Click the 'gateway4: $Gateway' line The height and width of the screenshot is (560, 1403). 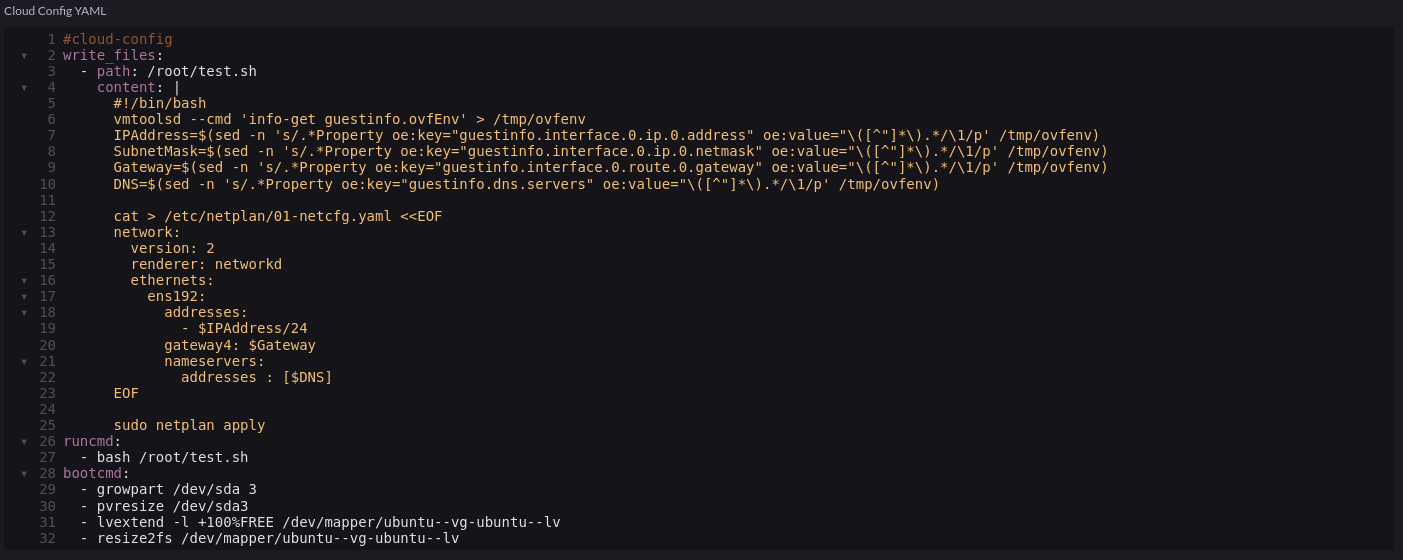click(240, 345)
